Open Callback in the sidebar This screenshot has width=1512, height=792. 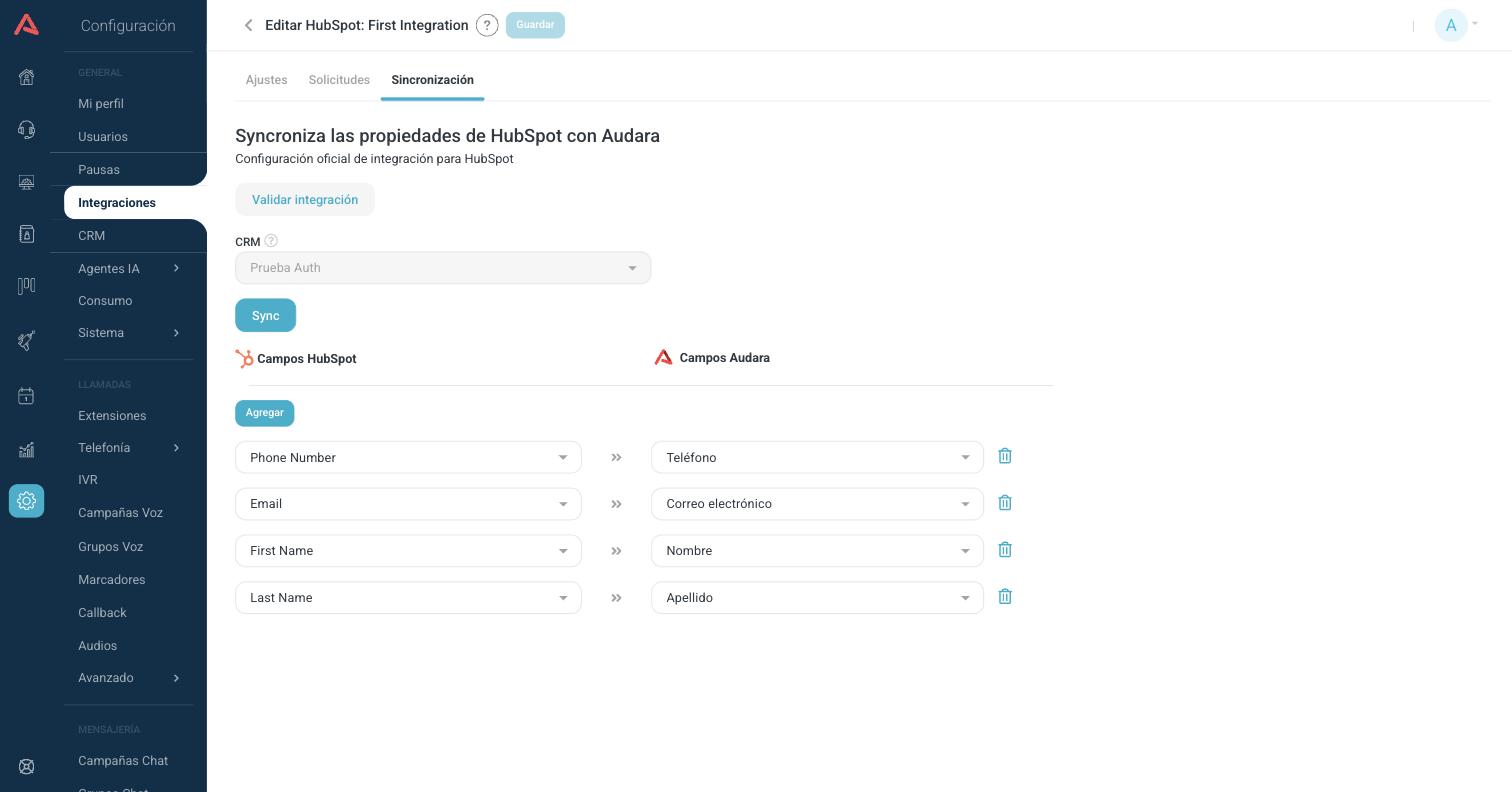tap(102, 613)
